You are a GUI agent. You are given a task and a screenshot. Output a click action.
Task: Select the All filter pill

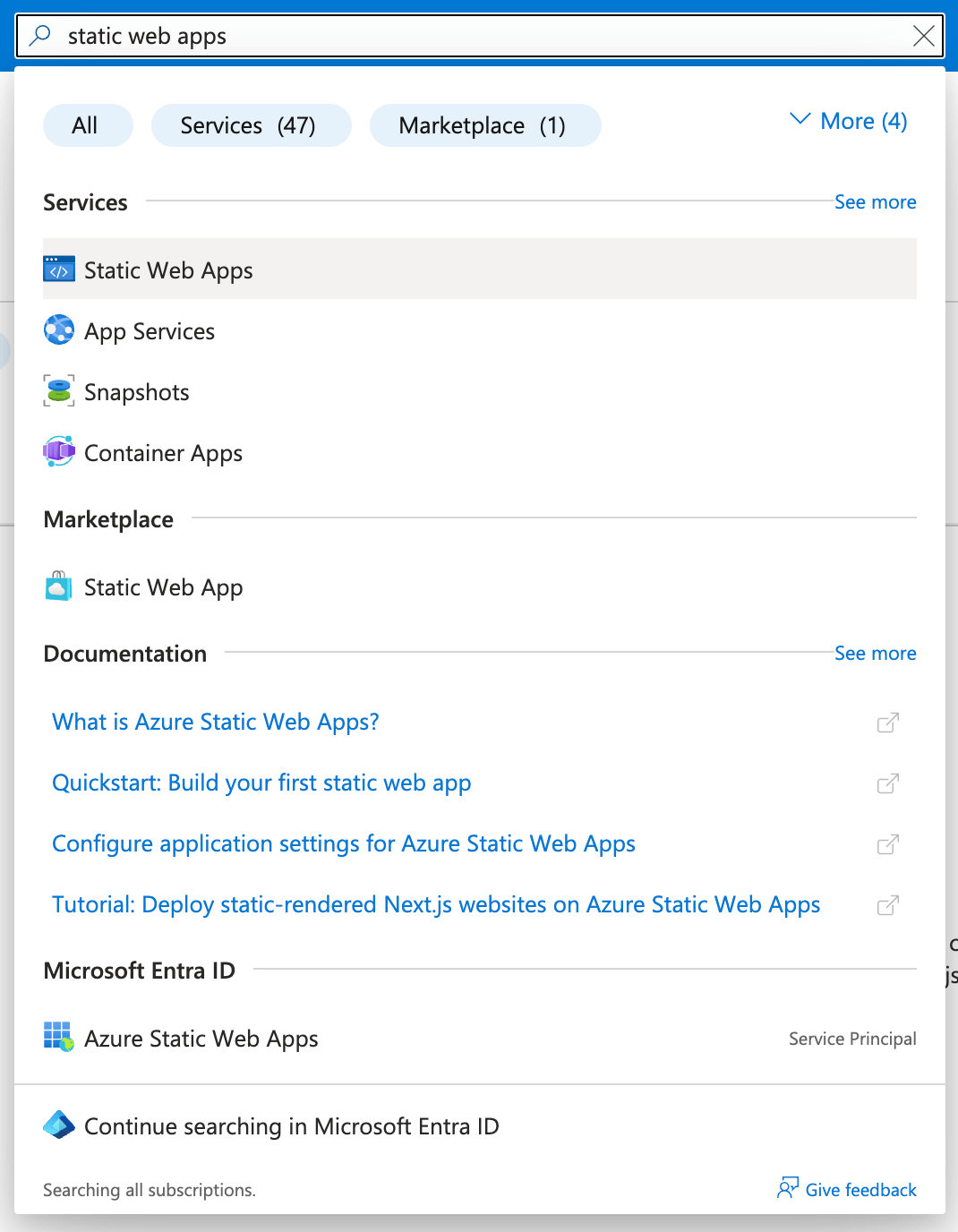[x=88, y=125]
